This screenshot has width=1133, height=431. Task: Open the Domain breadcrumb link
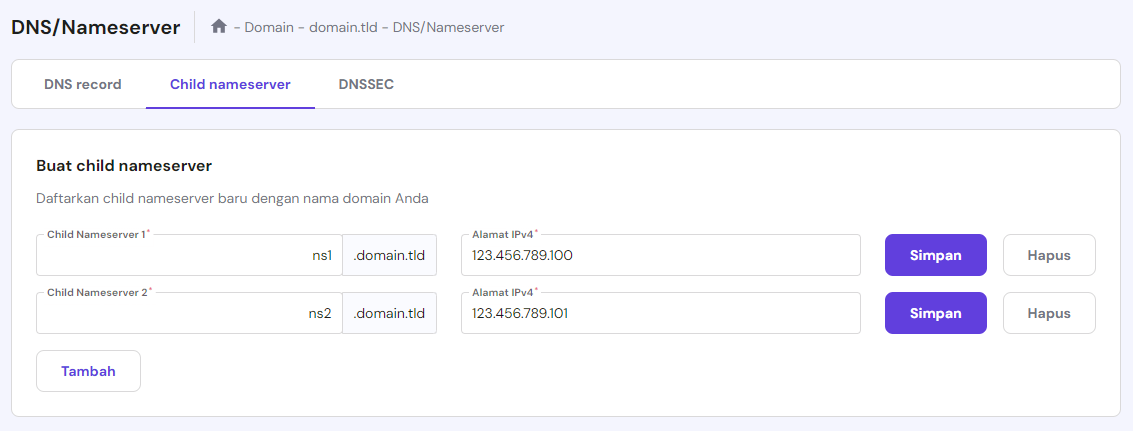pyautogui.click(x=269, y=27)
